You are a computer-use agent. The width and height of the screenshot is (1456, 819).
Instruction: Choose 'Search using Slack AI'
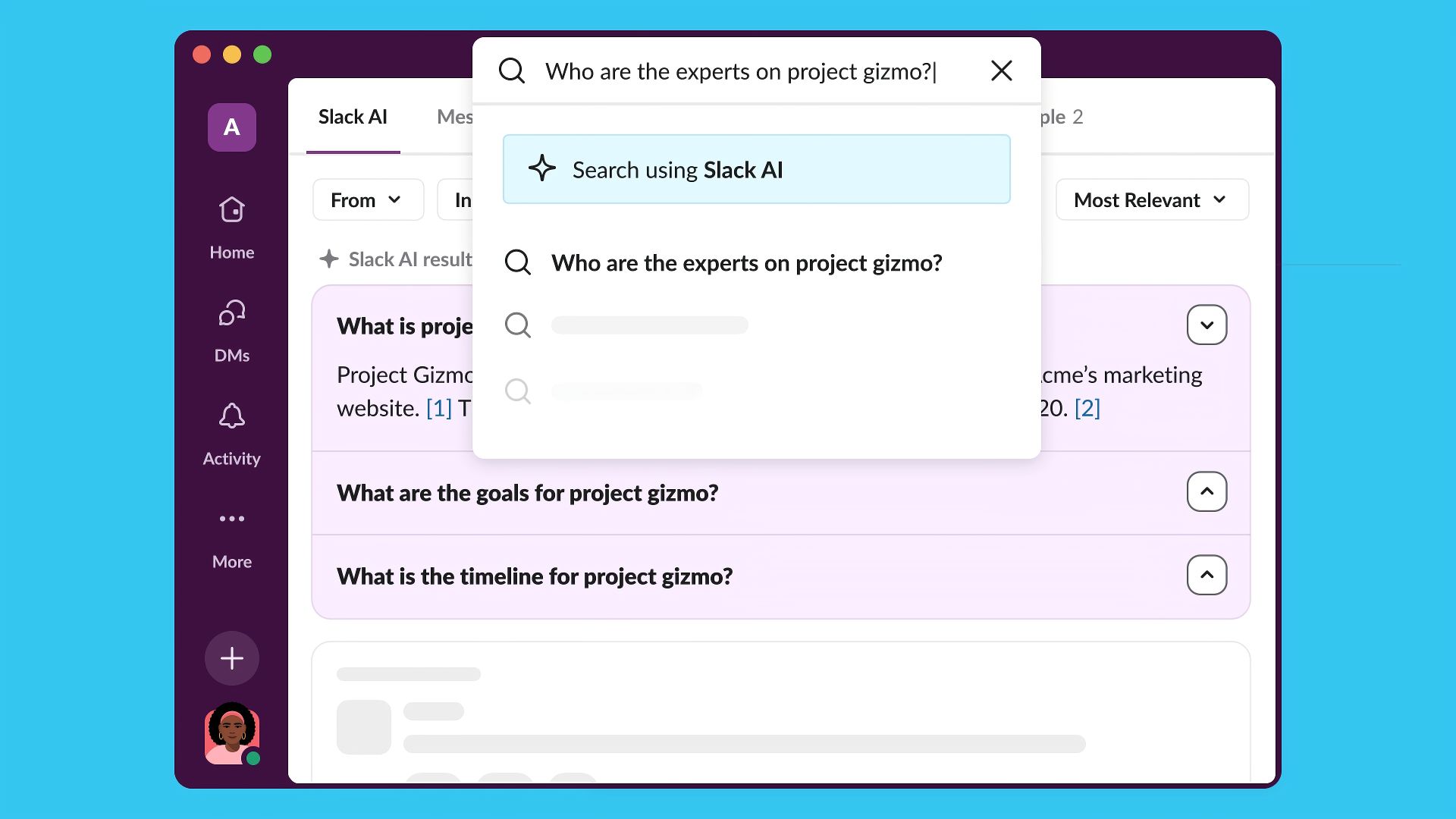pos(756,169)
